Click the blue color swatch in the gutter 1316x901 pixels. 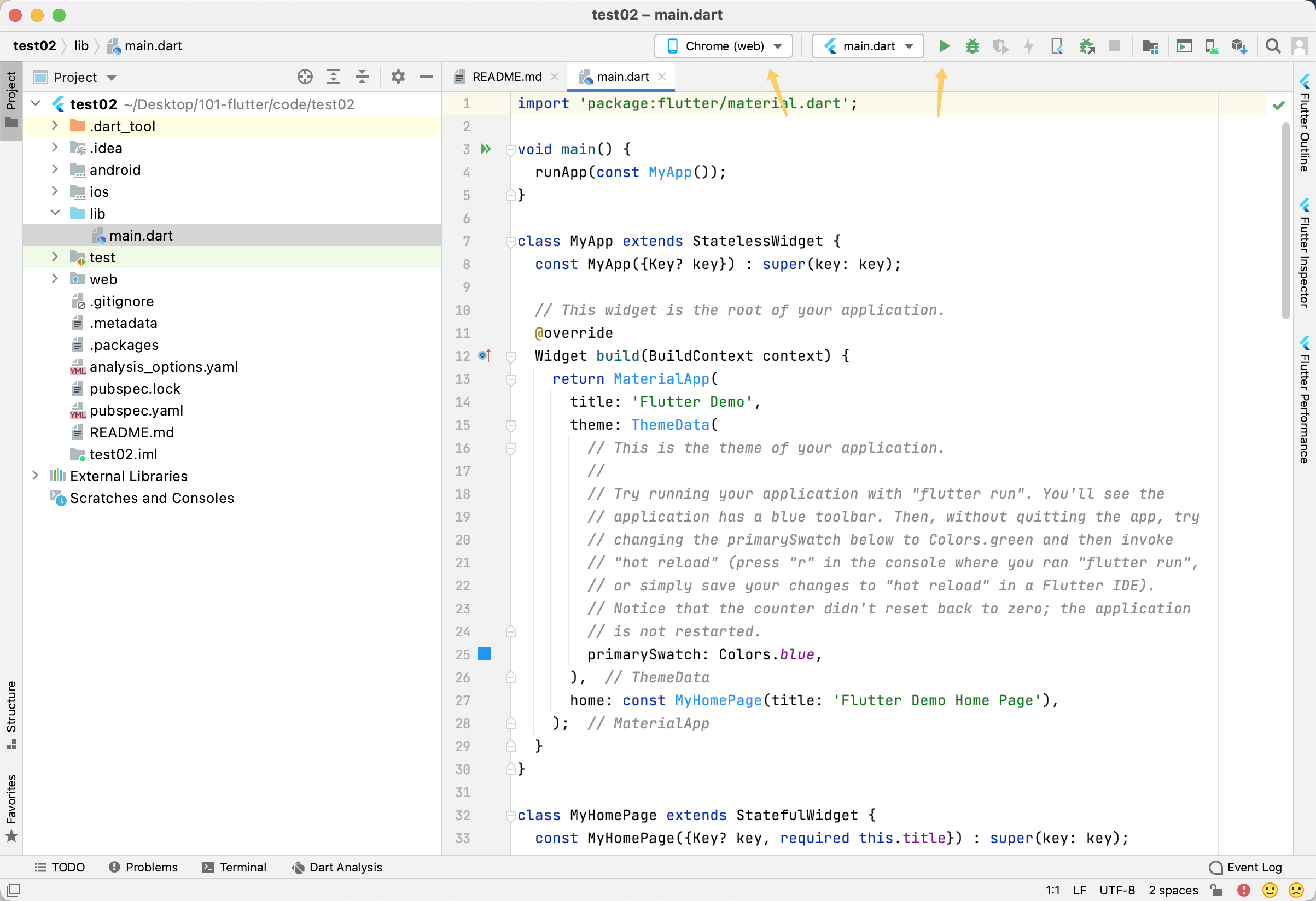click(x=485, y=654)
